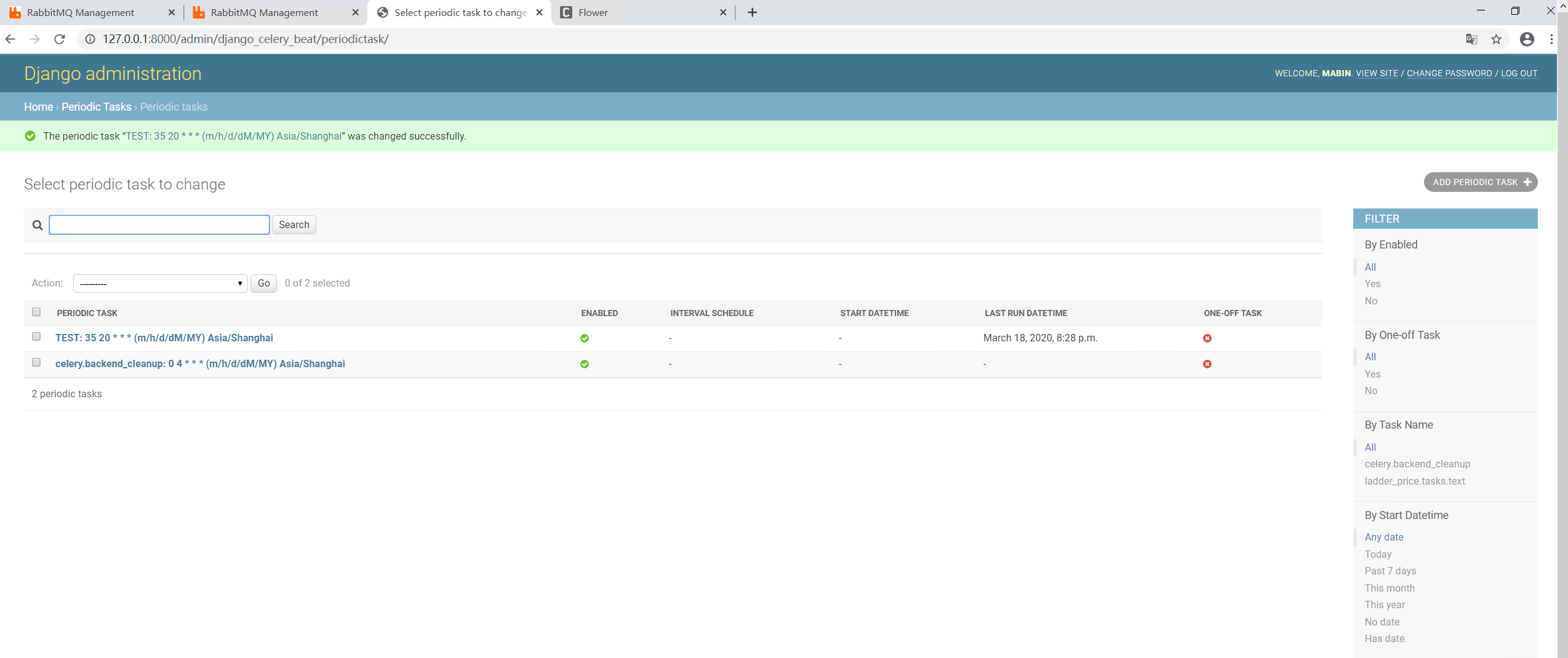Filter By One-off Task: Yes

click(x=1372, y=374)
